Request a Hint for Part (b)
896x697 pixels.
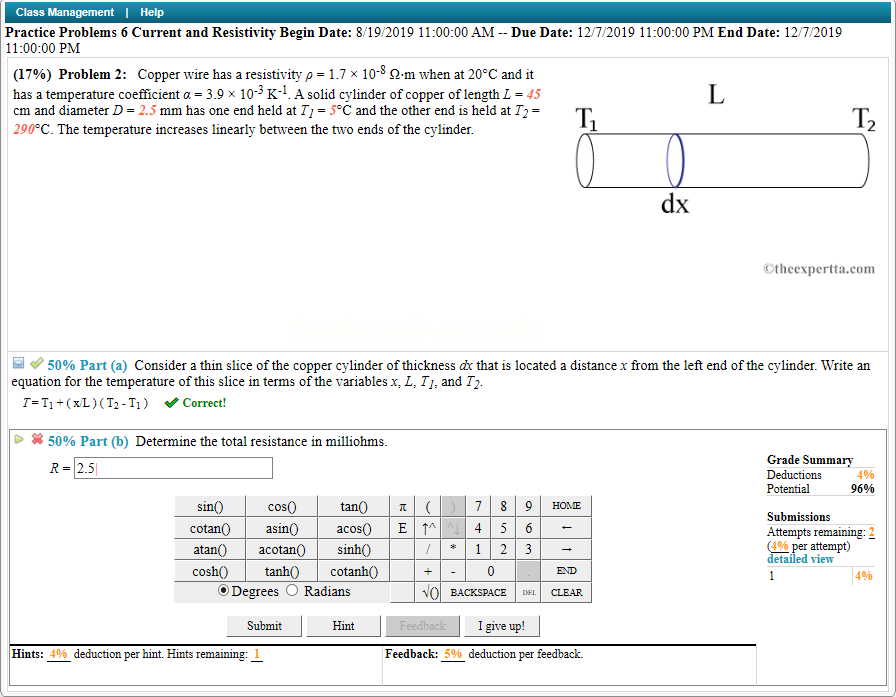pyautogui.click(x=343, y=625)
